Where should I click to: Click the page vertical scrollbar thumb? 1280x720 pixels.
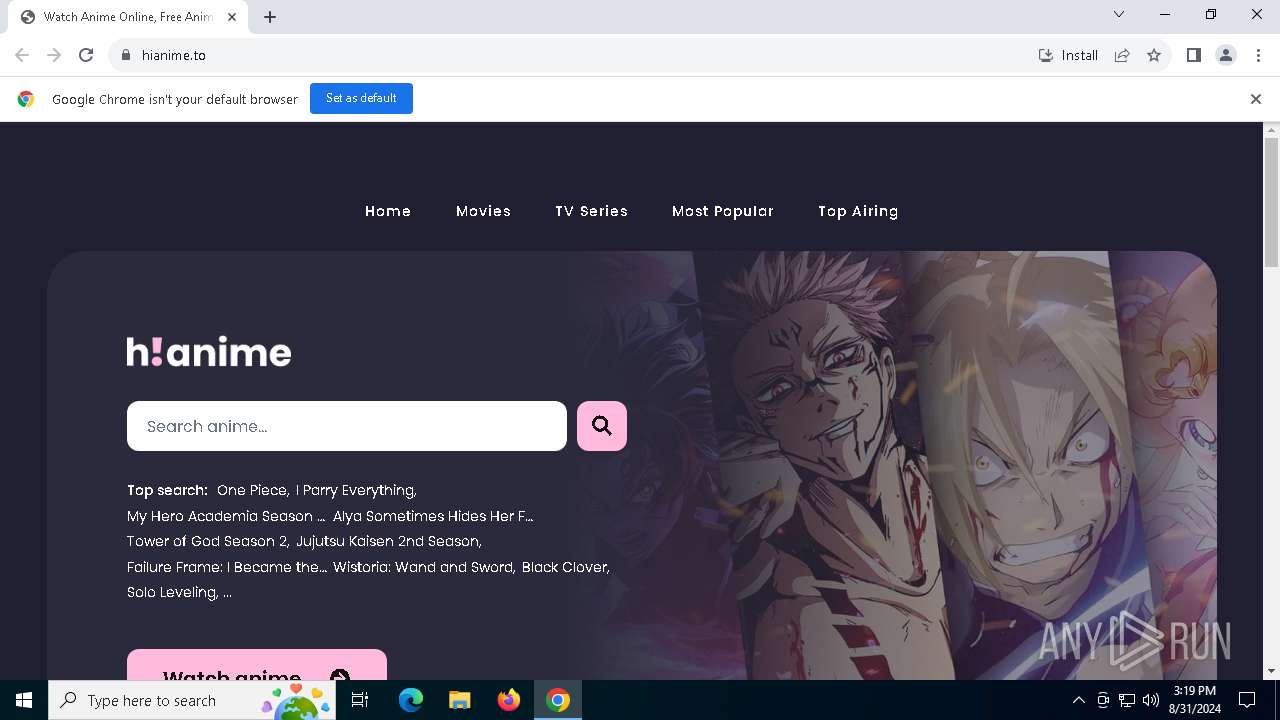1272,202
